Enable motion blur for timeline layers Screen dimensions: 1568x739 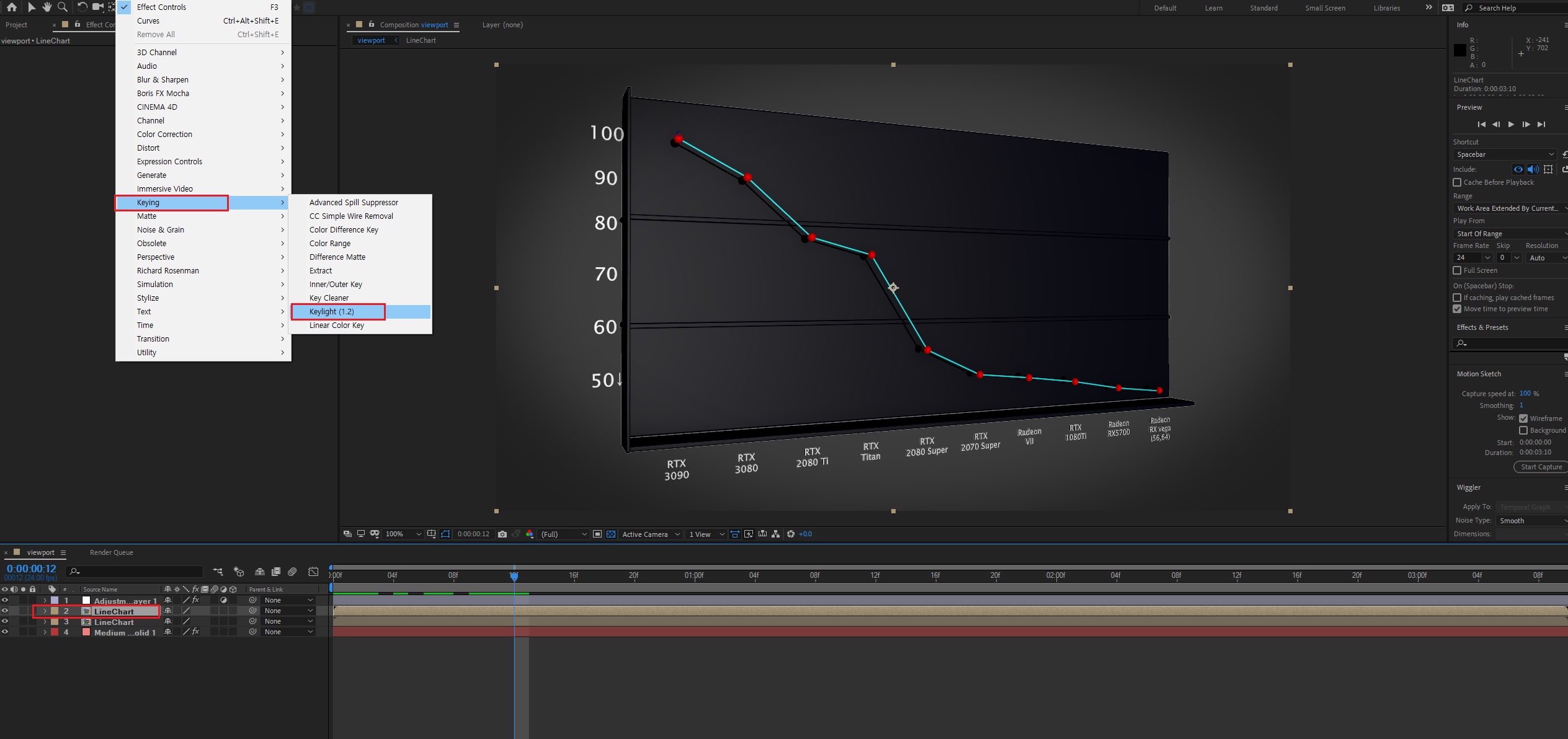(292, 572)
